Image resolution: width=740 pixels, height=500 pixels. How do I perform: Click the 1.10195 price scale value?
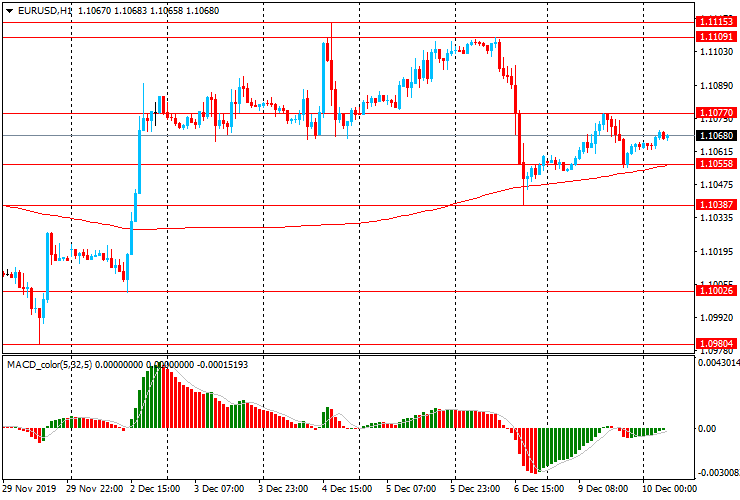(x=716, y=252)
